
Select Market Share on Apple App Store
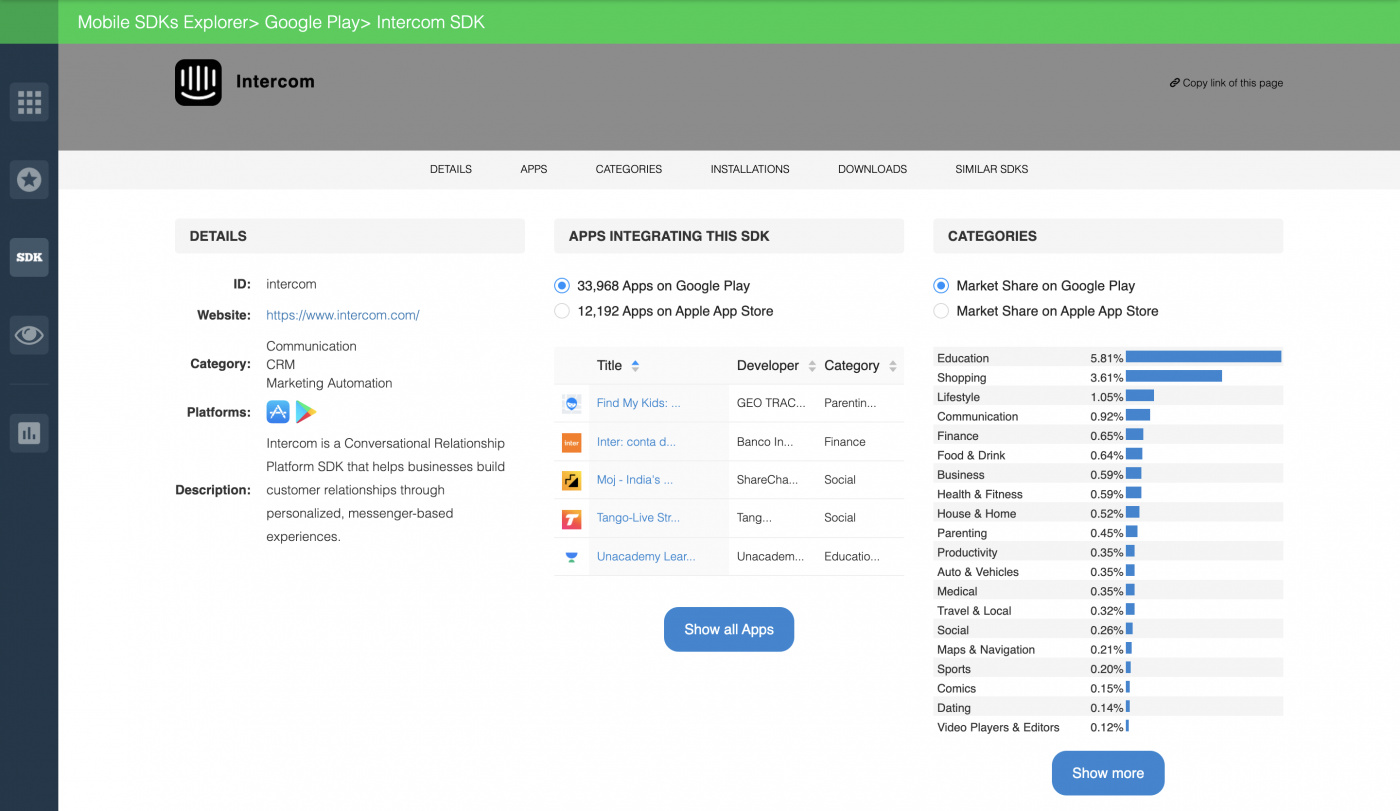(941, 310)
